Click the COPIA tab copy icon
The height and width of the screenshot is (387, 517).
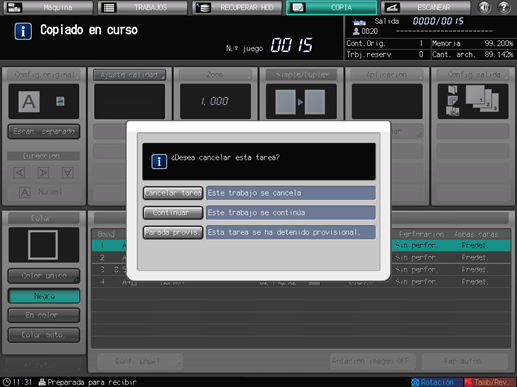click(298, 7)
